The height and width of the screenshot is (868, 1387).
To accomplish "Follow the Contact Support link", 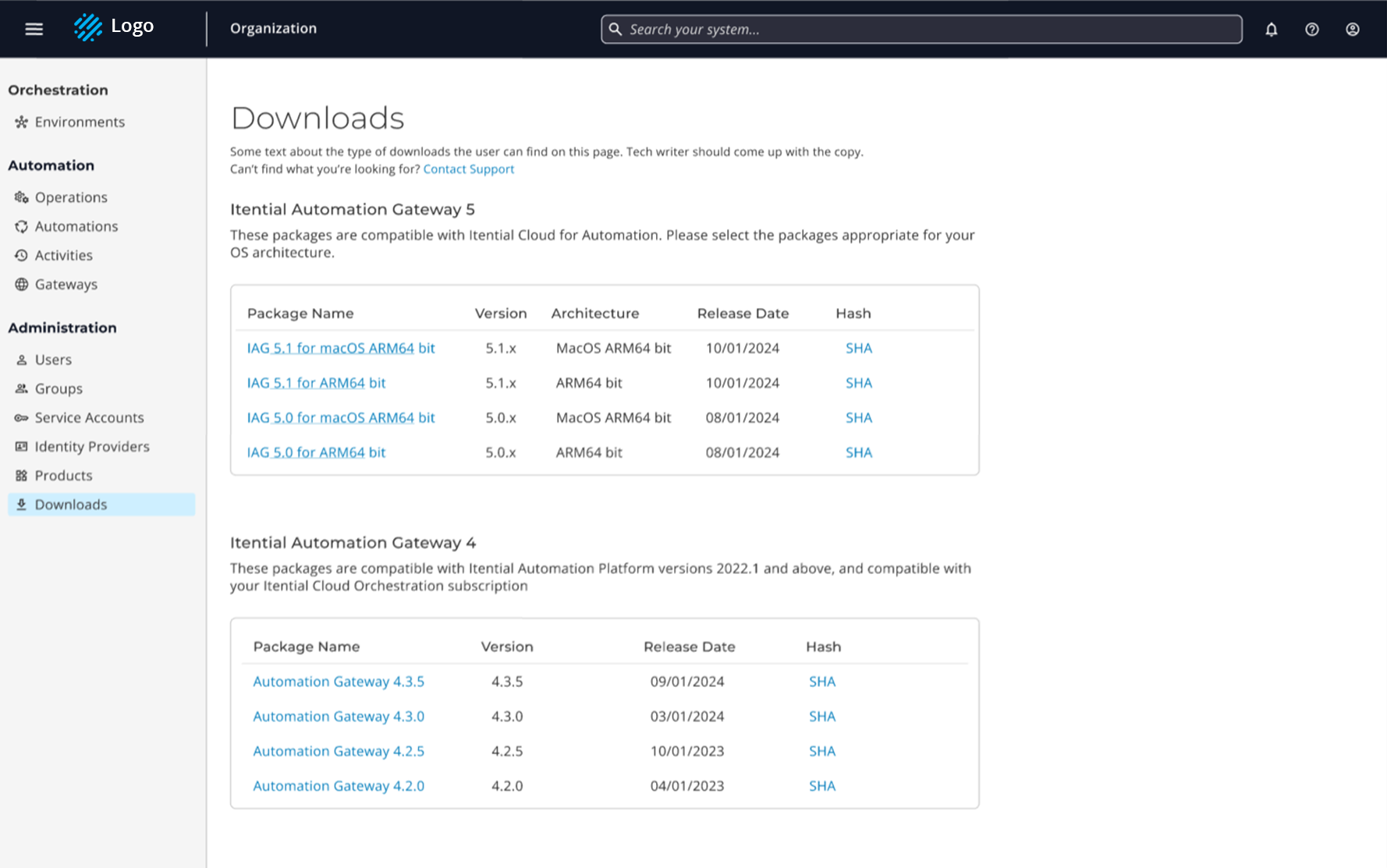I will (x=469, y=168).
